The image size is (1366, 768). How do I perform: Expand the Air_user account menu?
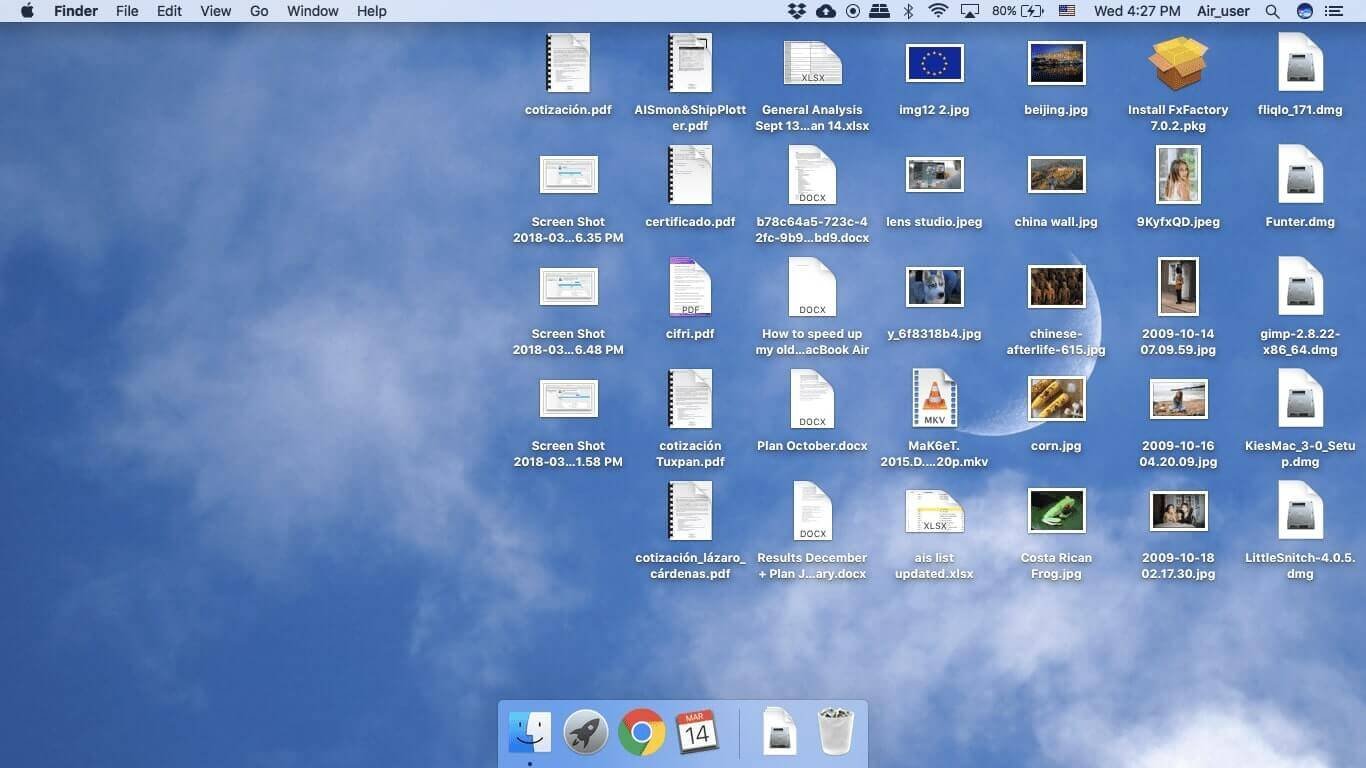tap(1223, 11)
